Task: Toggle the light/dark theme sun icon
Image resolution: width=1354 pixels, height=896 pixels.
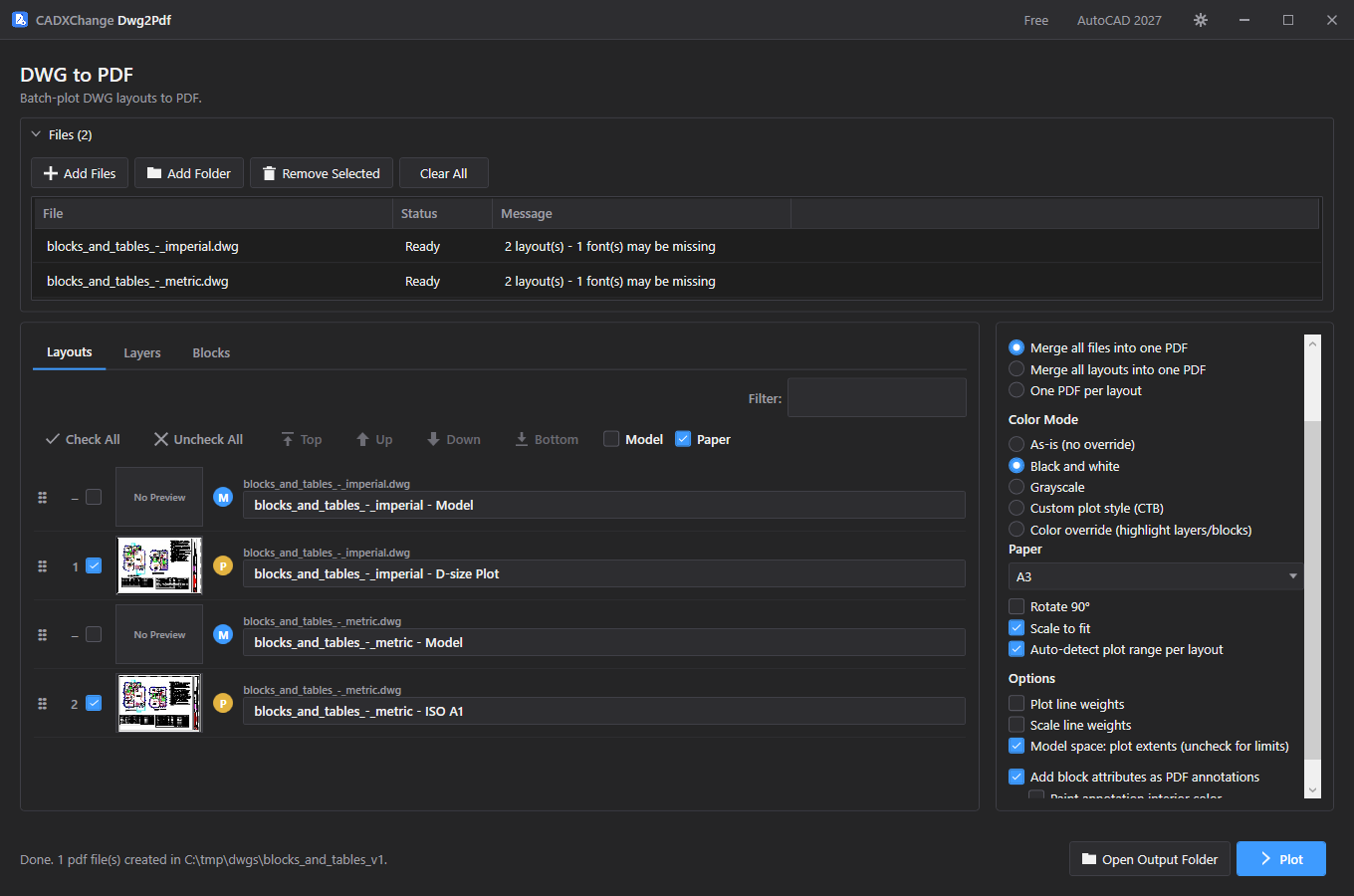Action: tap(1201, 20)
